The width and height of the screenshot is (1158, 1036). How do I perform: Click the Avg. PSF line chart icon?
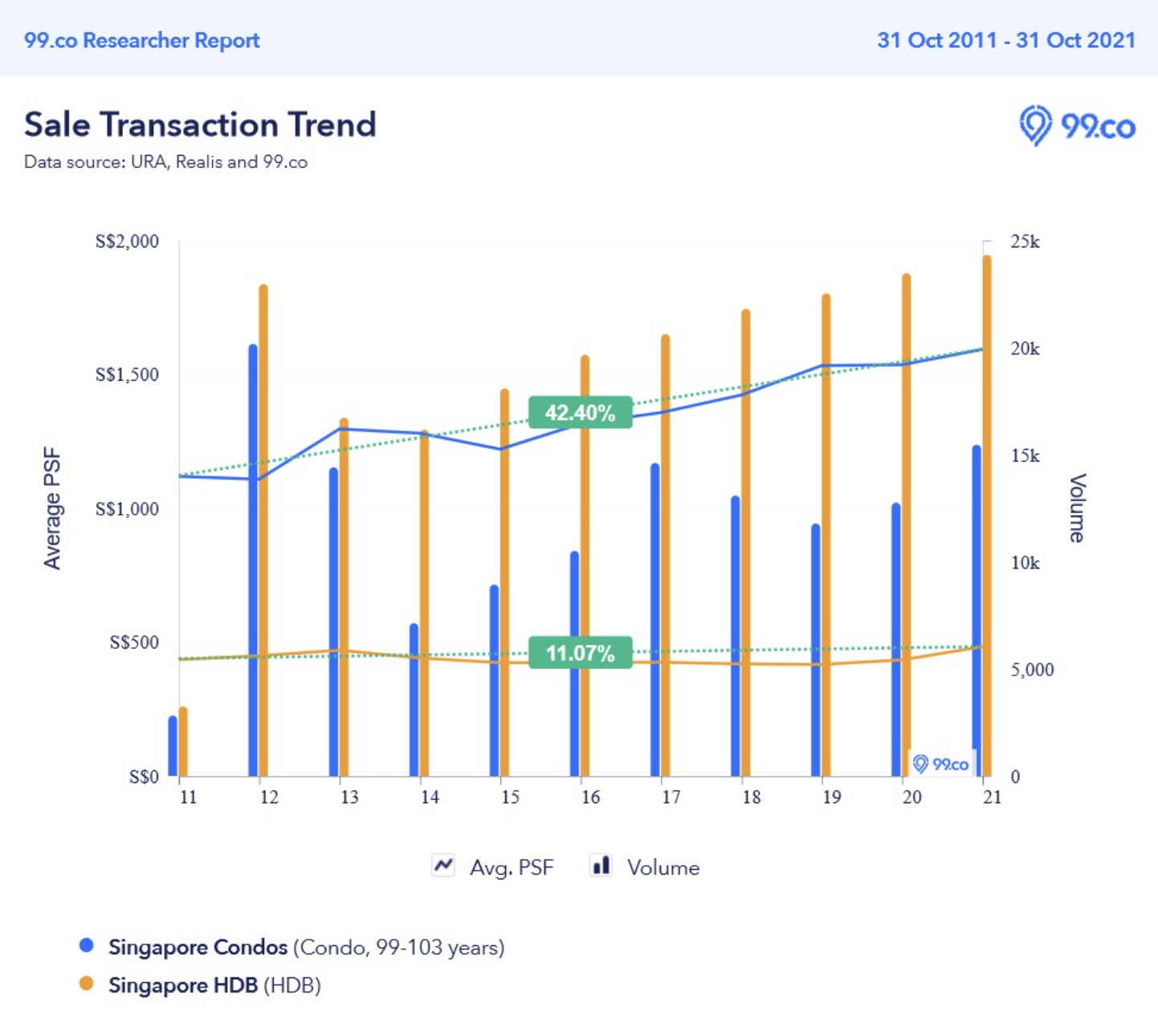click(443, 866)
